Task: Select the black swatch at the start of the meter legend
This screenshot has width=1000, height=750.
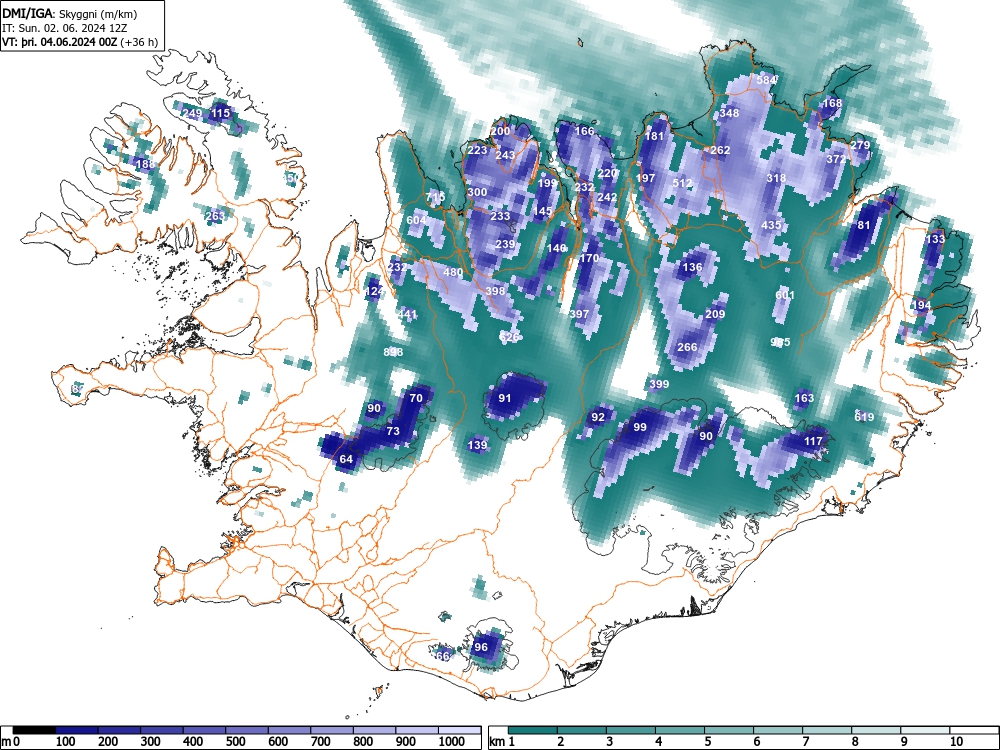Action: click(34, 730)
